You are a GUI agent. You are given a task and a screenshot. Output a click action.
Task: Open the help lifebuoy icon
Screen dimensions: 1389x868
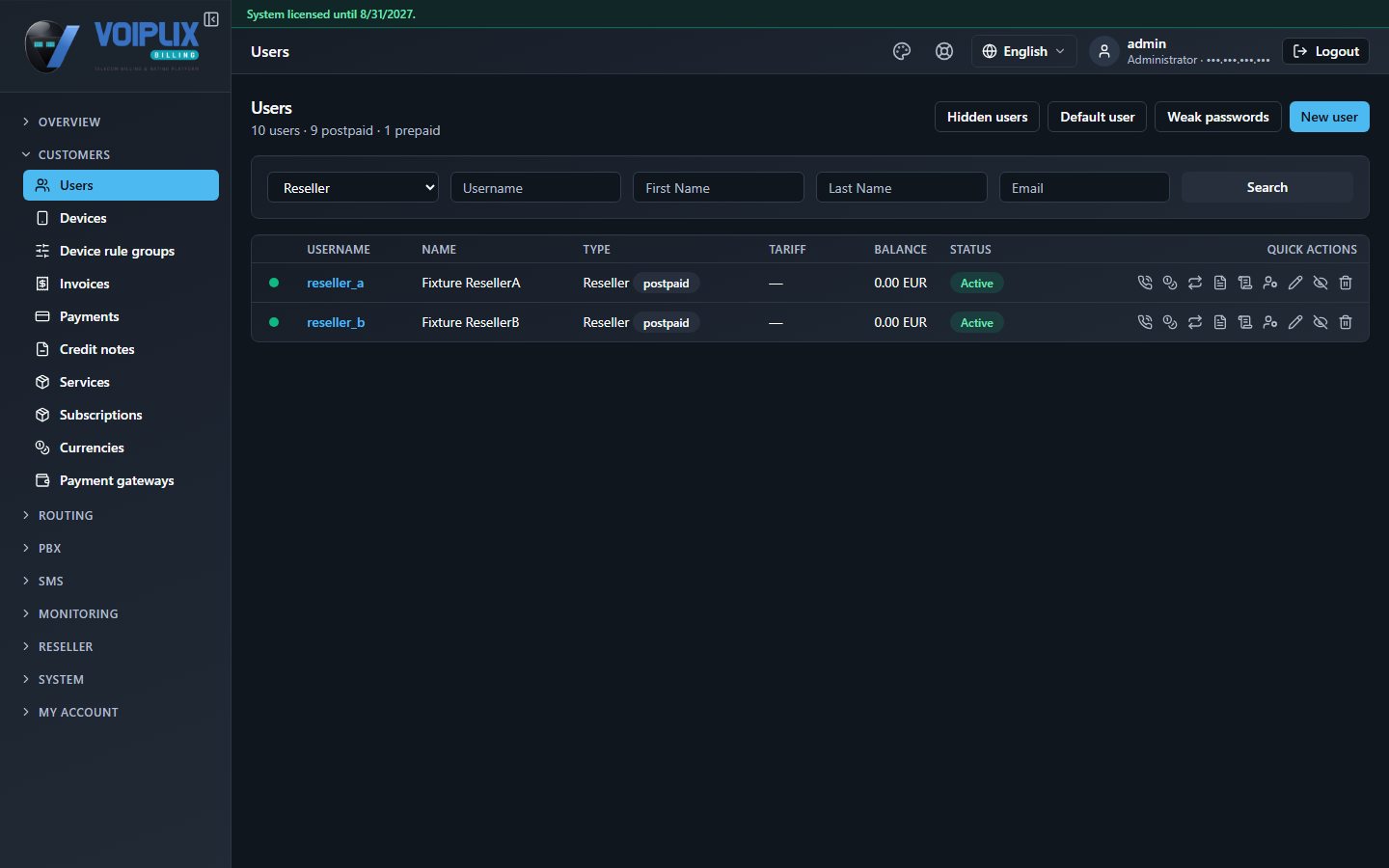point(944,51)
